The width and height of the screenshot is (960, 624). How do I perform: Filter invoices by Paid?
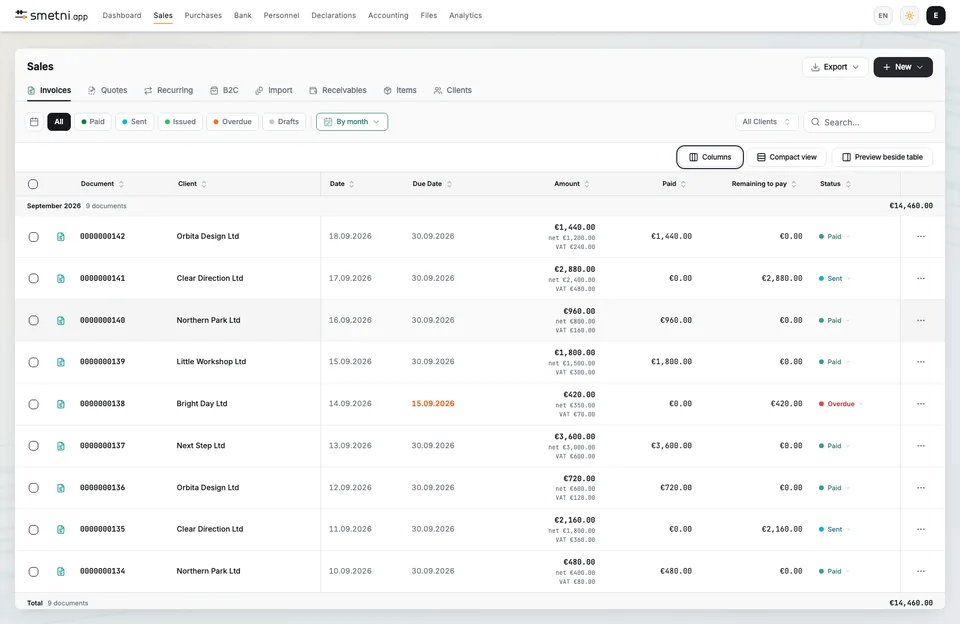[x=93, y=122]
